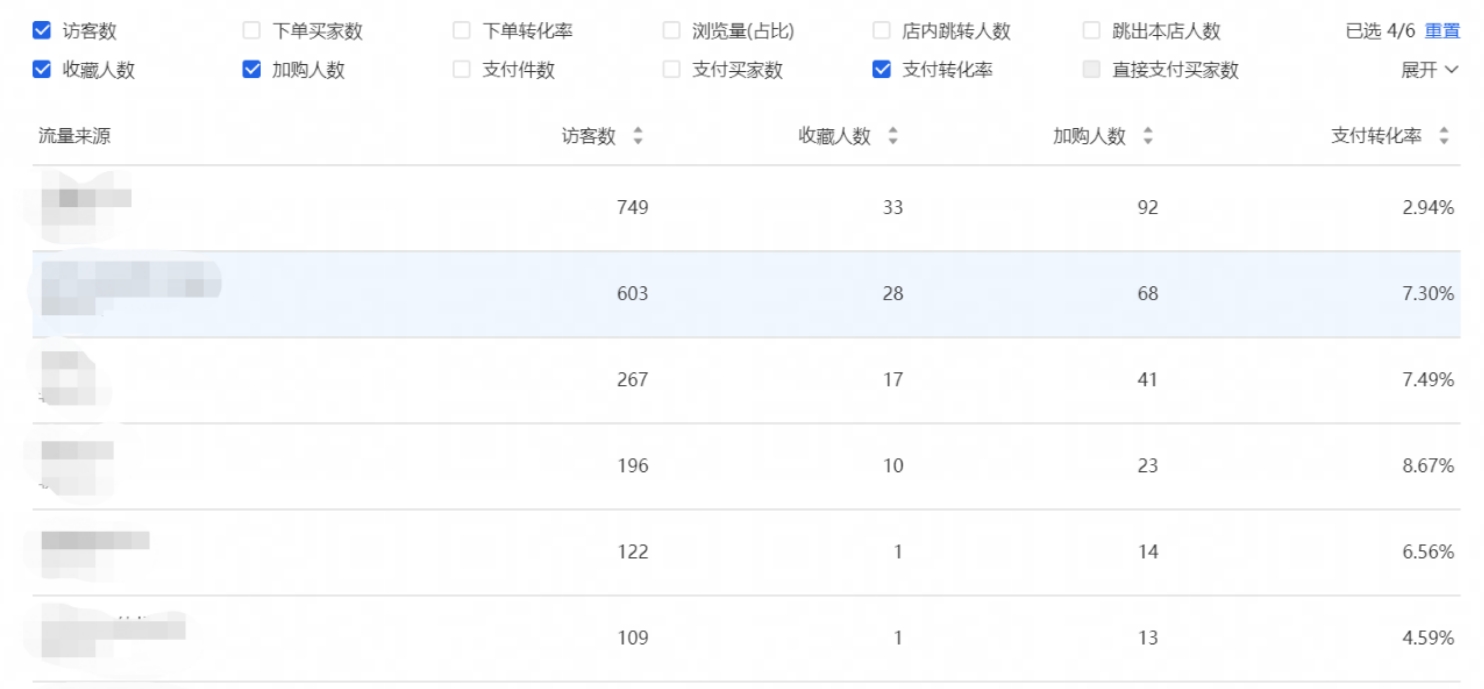Enable the 支付件数 metric
Screen dimensions: 1484x689
tap(460, 70)
